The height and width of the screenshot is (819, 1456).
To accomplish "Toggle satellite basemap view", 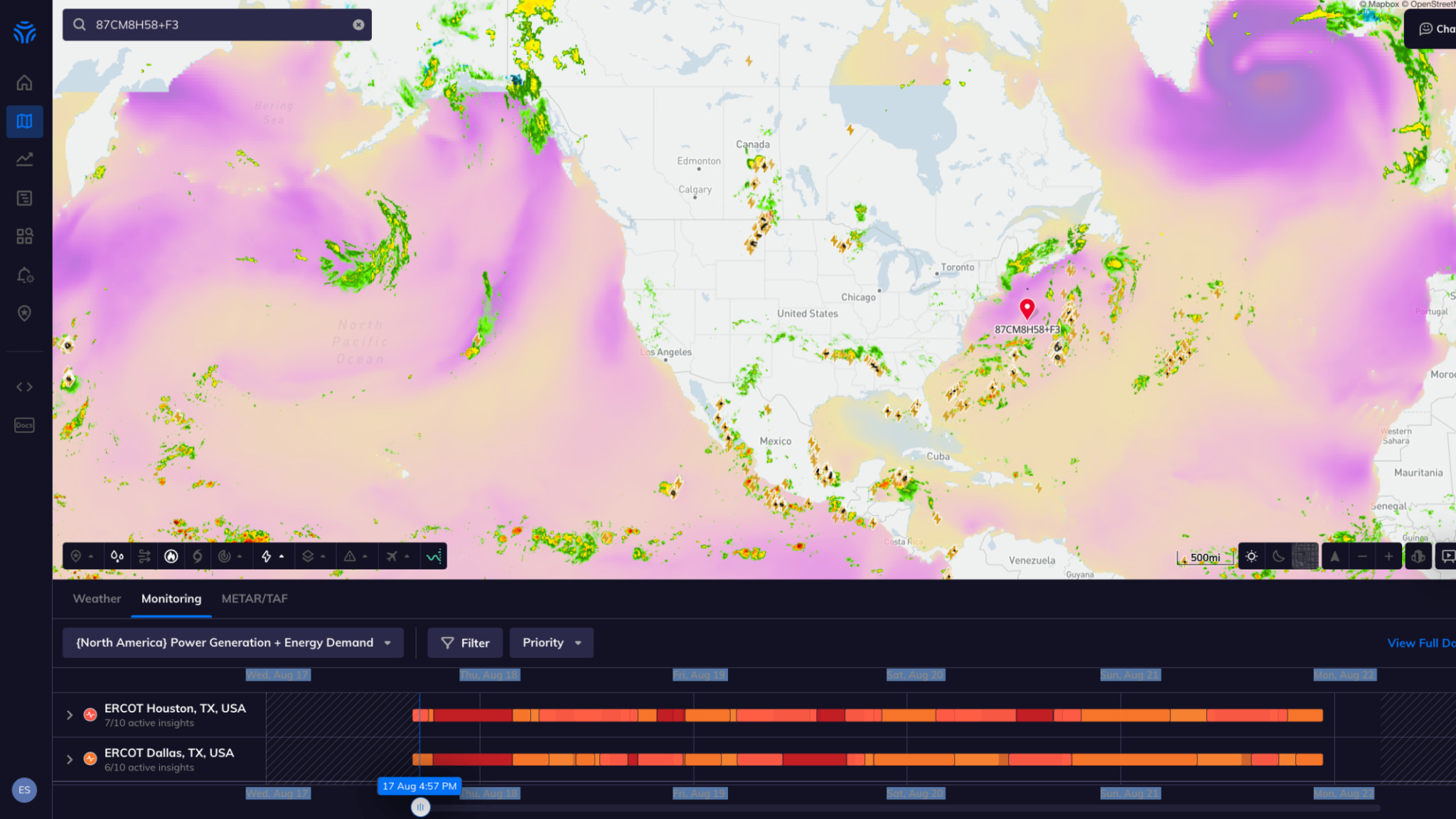I will [x=1306, y=556].
